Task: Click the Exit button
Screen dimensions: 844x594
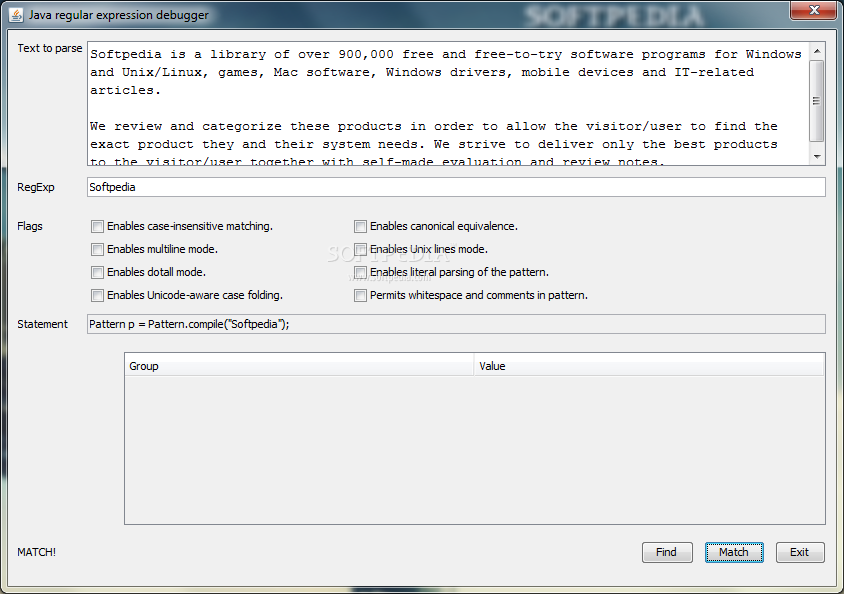Action: pyautogui.click(x=800, y=553)
